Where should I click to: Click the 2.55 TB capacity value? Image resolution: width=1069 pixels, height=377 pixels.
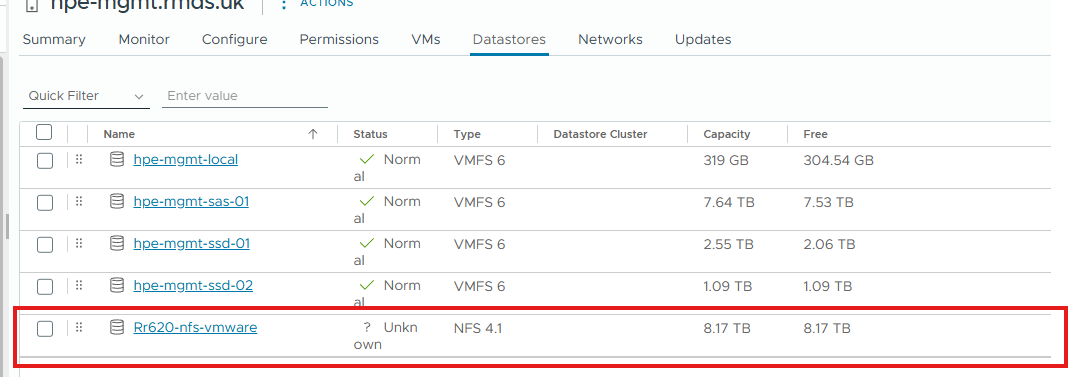point(729,244)
